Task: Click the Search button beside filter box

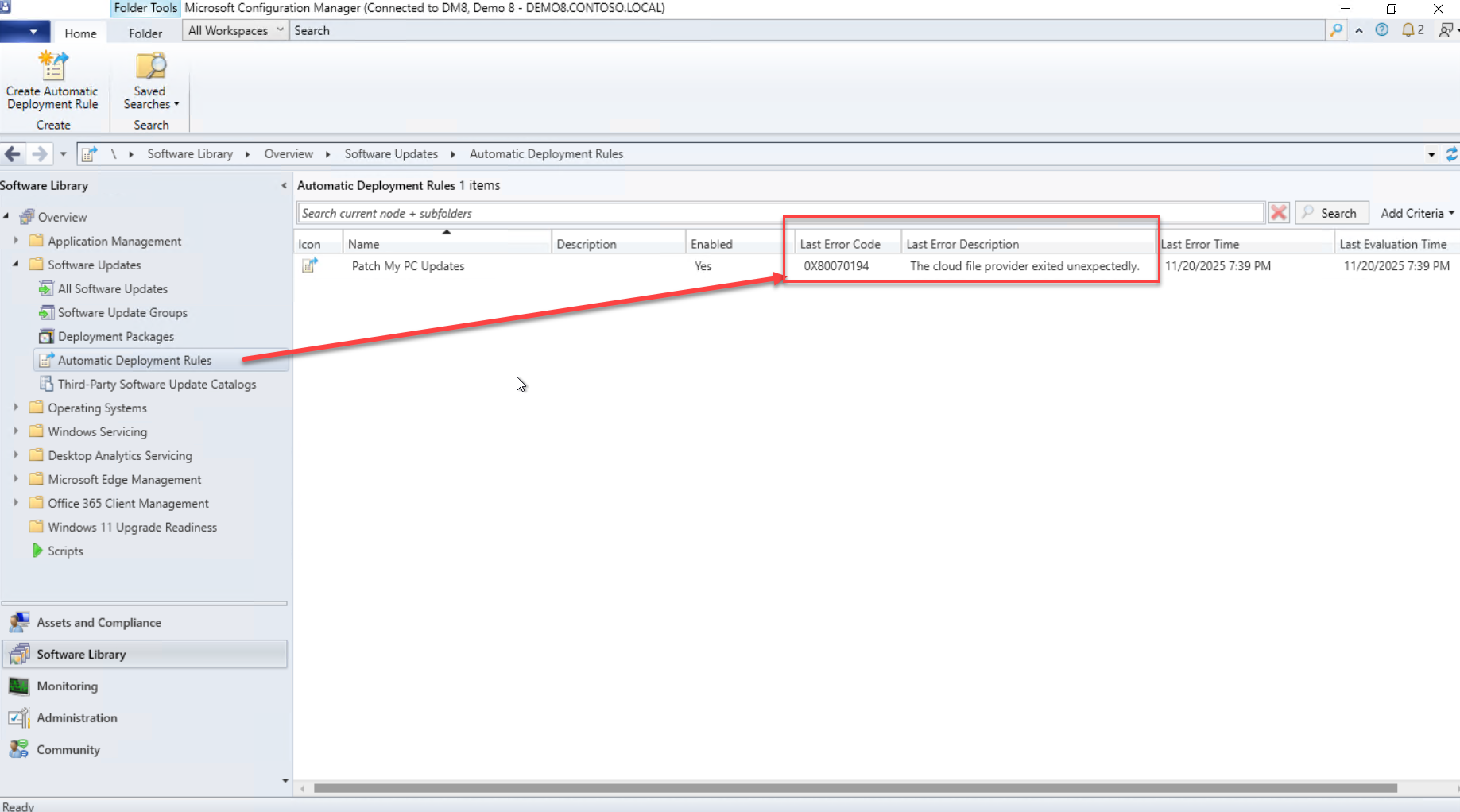Action: pos(1331,213)
